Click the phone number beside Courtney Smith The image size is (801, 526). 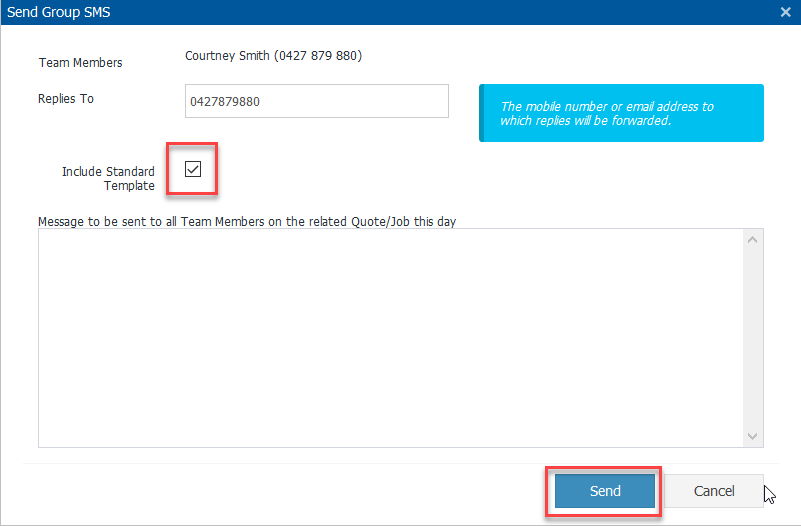[318, 56]
